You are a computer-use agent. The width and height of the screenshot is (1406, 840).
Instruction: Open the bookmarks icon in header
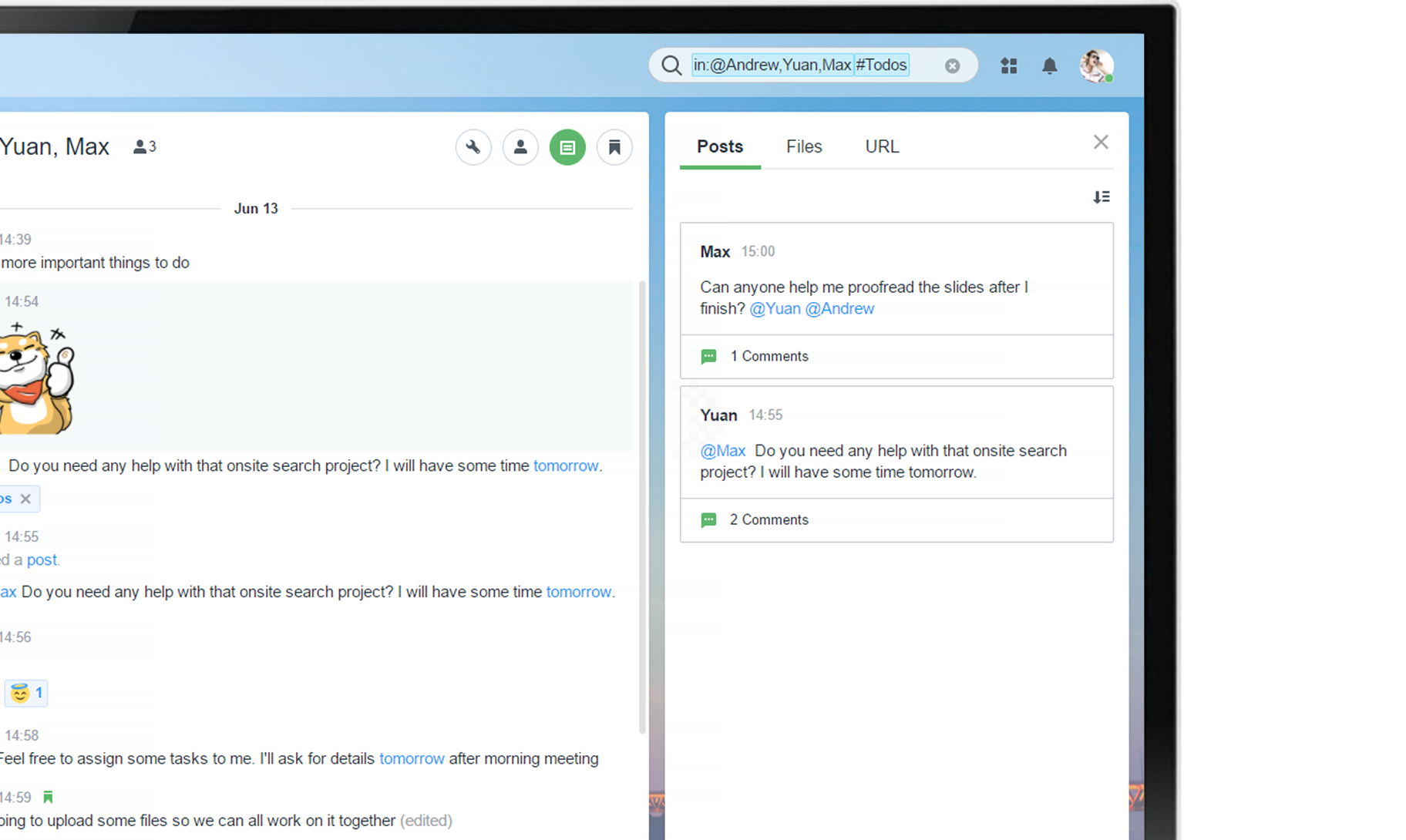614,147
